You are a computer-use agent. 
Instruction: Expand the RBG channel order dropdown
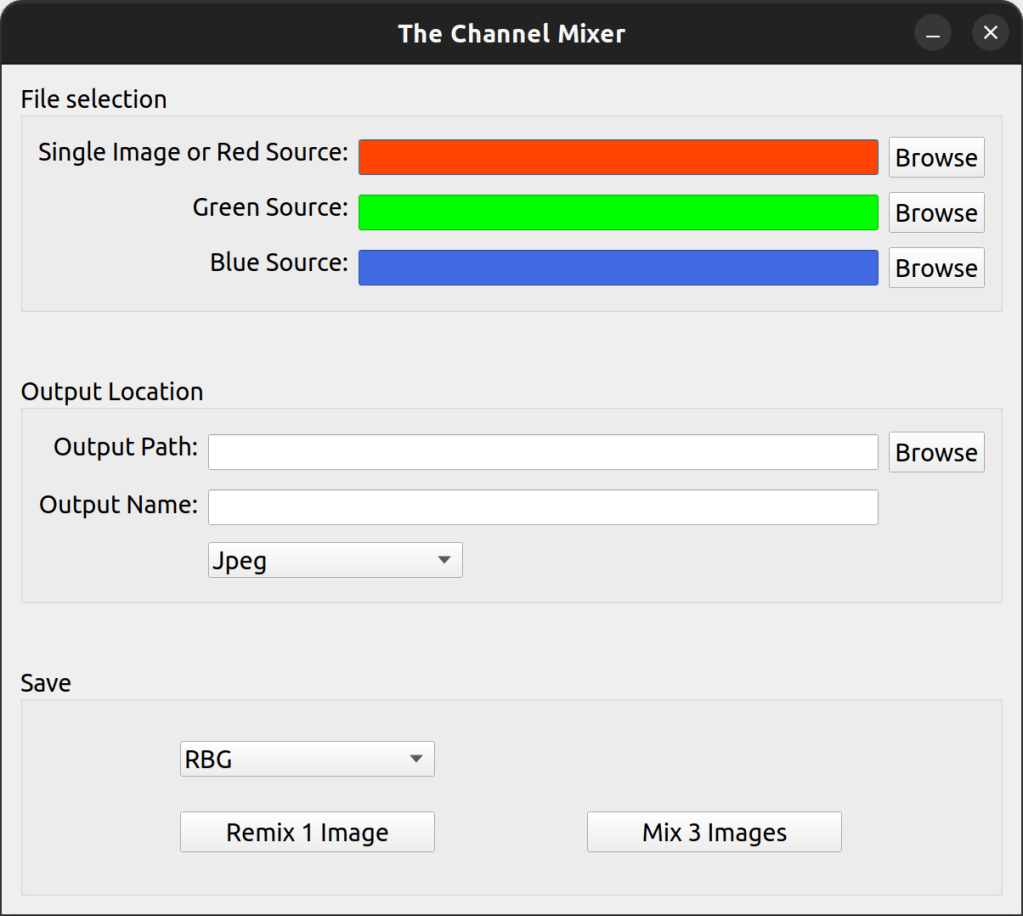click(306, 759)
